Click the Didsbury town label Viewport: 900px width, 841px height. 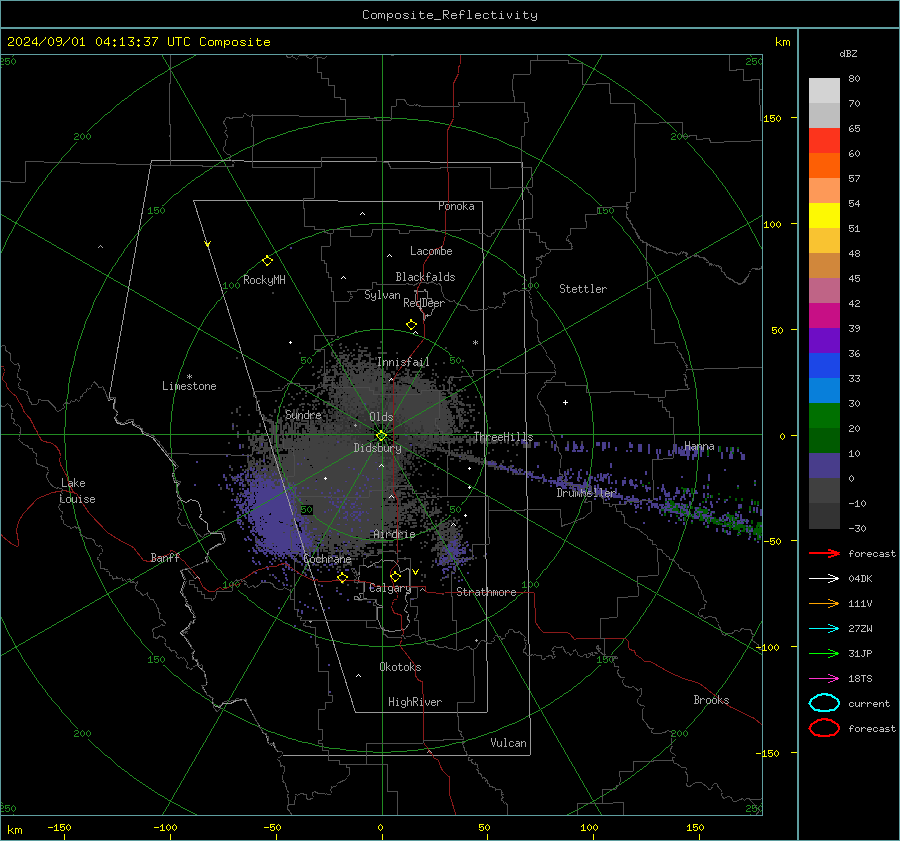pyautogui.click(x=377, y=448)
